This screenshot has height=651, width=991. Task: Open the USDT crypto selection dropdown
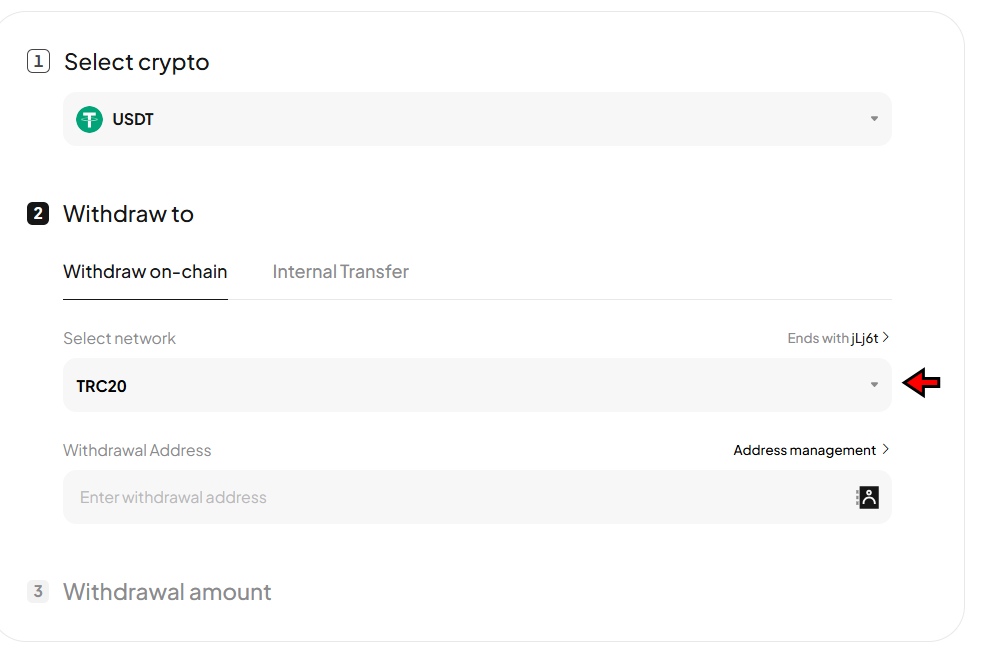pos(476,118)
